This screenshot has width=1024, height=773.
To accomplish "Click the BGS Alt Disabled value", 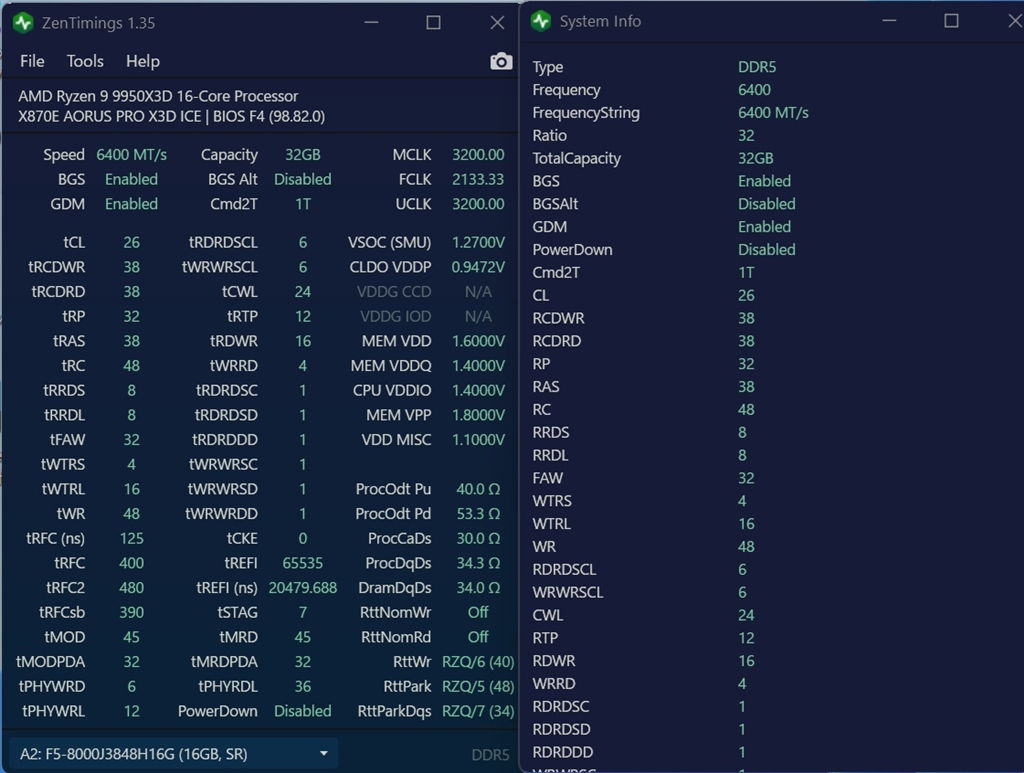I will (x=302, y=180).
